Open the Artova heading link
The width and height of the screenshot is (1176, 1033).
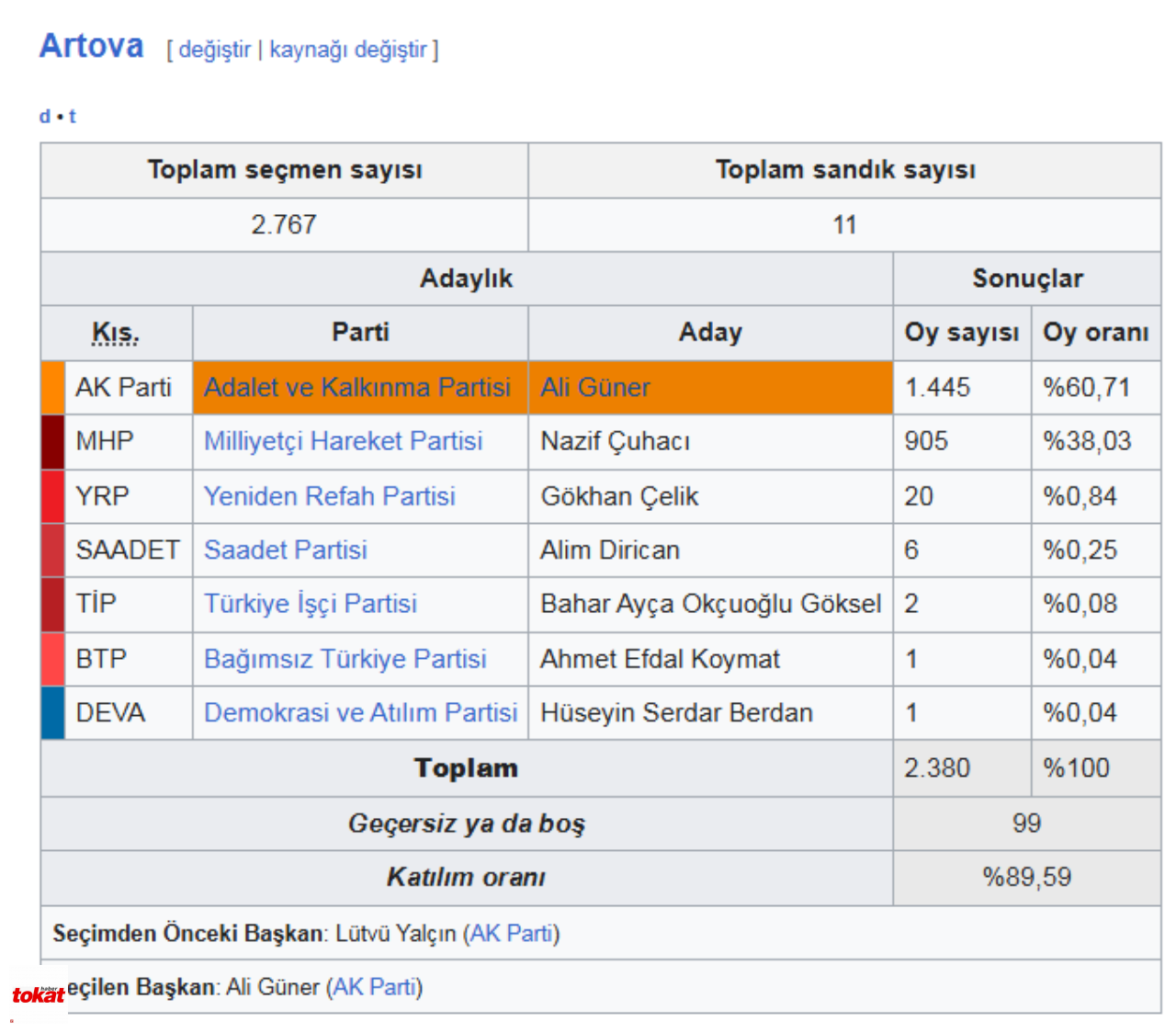pos(91,45)
